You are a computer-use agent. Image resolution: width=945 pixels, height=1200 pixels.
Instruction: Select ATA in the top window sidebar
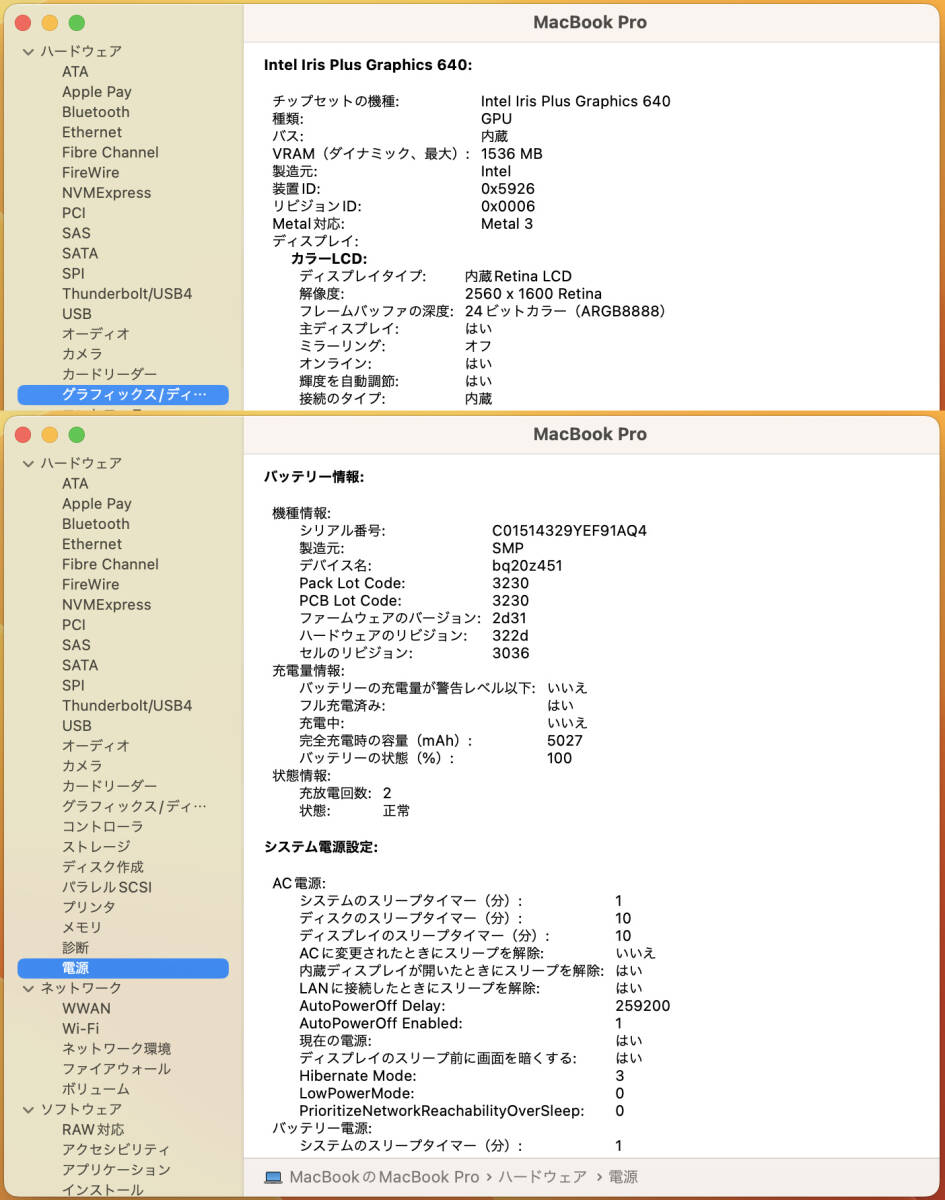pos(75,71)
